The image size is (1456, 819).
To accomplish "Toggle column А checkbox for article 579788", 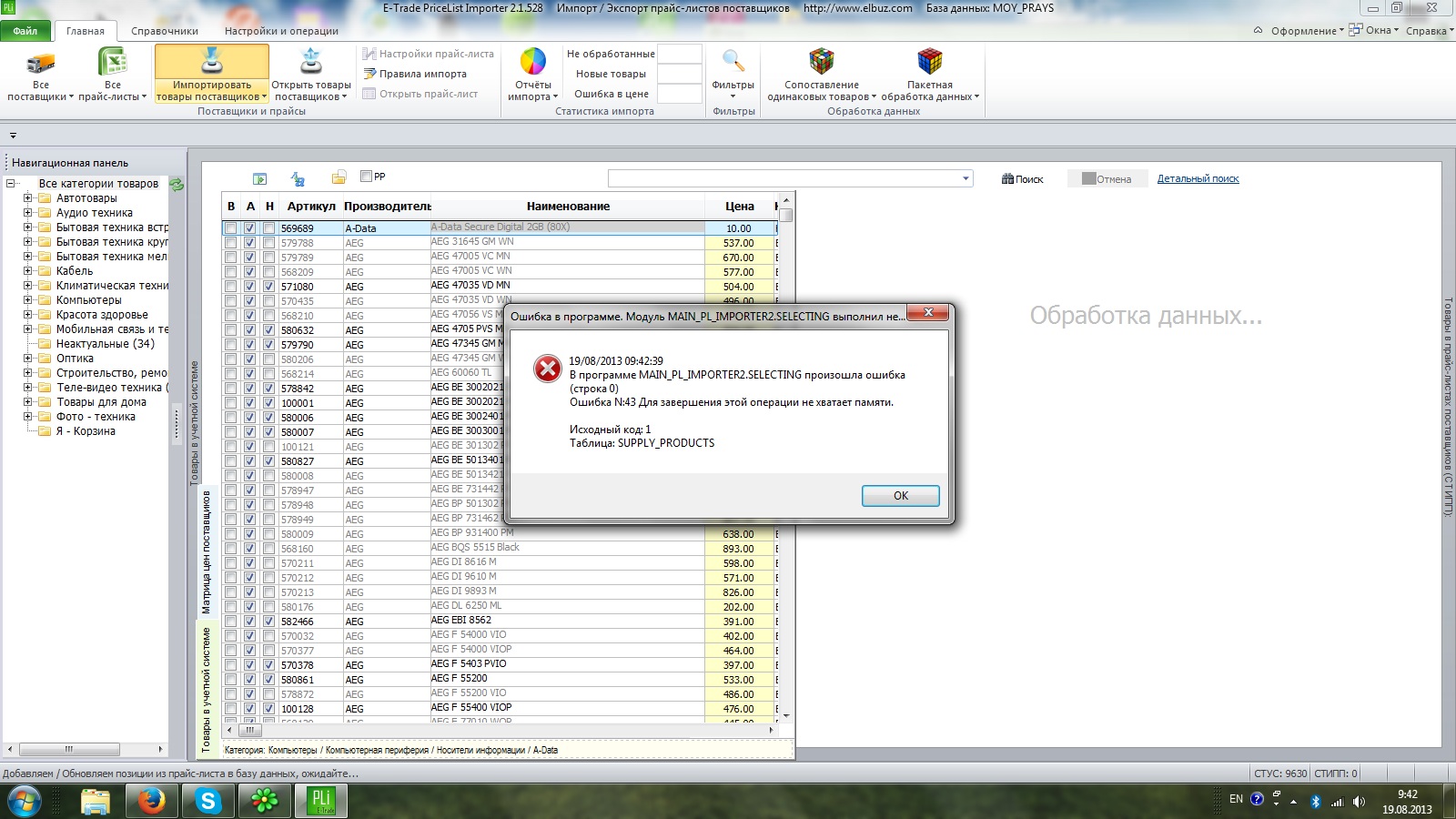I will point(249,243).
